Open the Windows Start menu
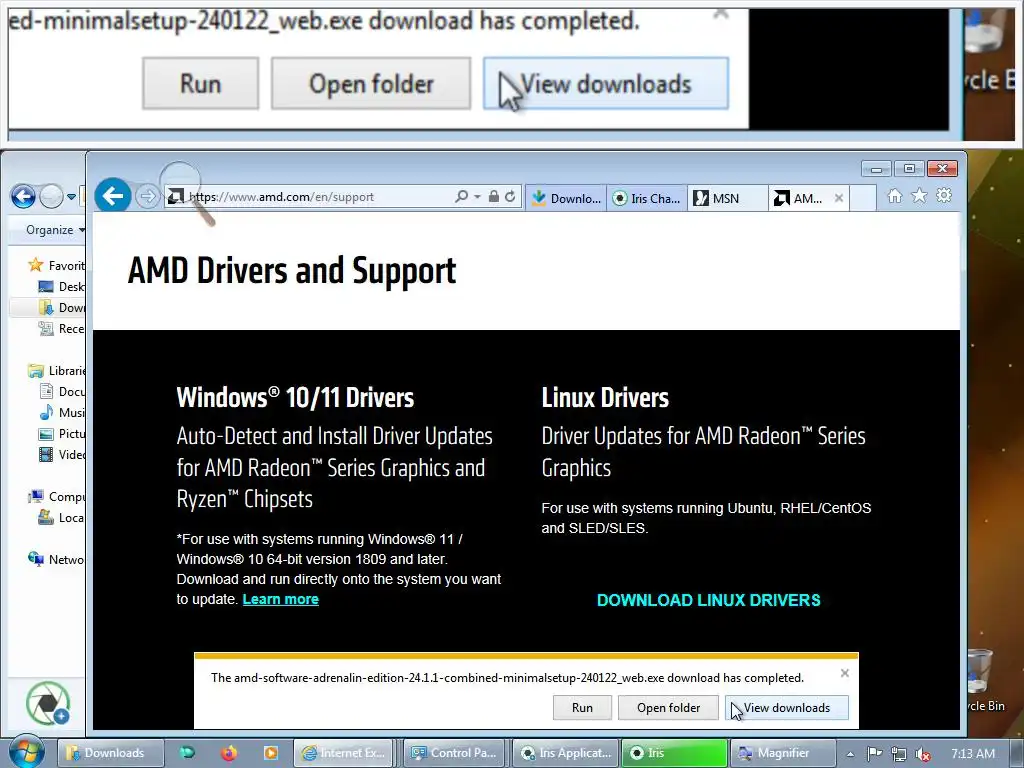Viewport: 1024px width, 768px height. pyautogui.click(x=26, y=752)
